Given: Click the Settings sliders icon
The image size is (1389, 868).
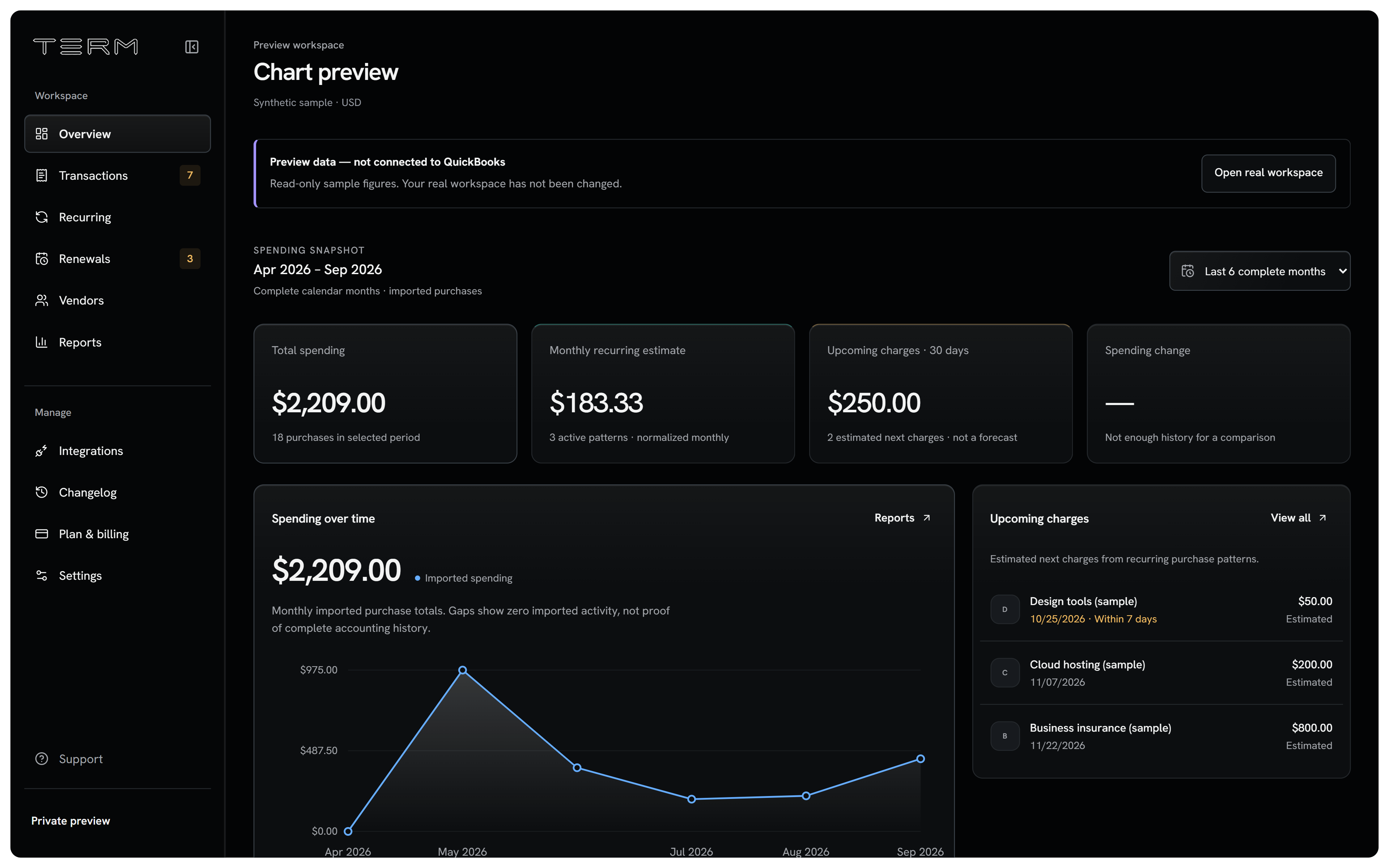Looking at the screenshot, I should (x=41, y=575).
